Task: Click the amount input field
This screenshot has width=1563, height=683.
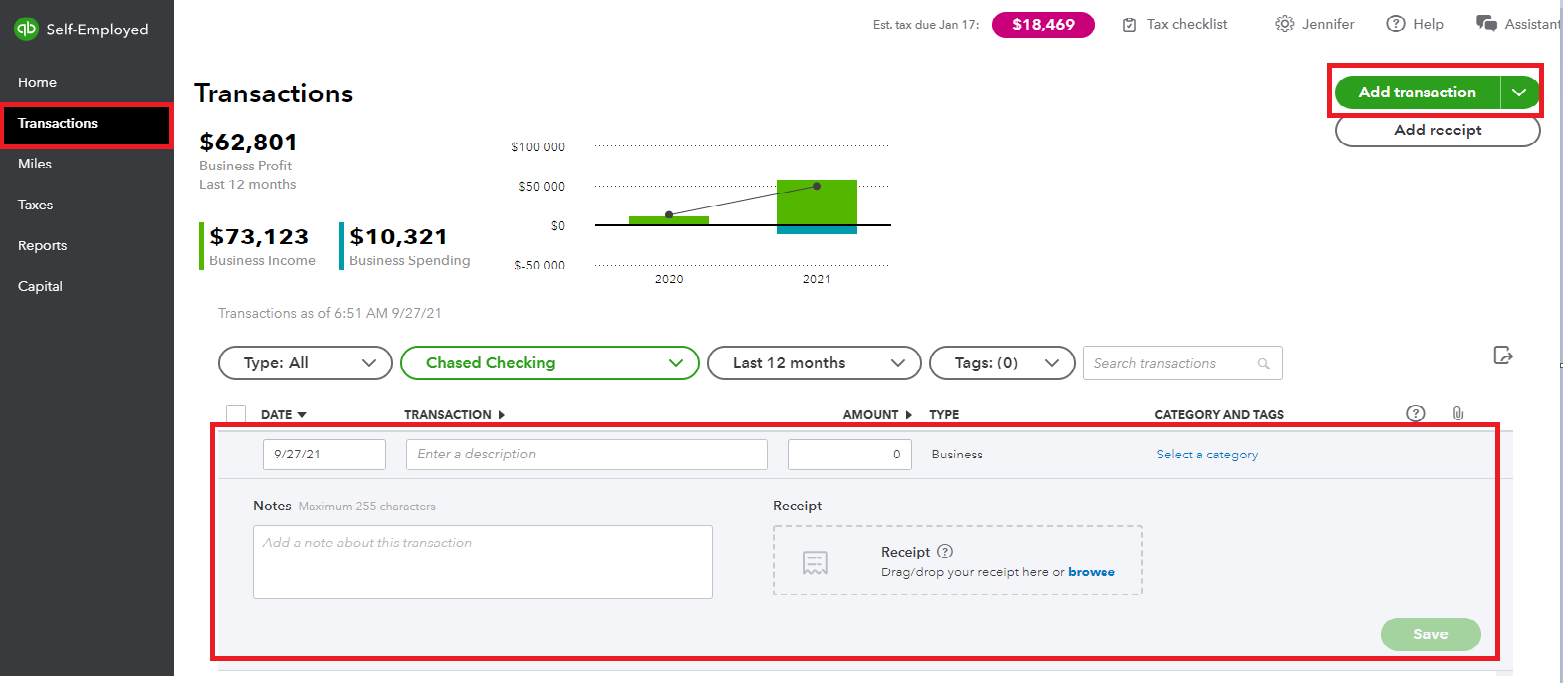Action: coord(850,454)
